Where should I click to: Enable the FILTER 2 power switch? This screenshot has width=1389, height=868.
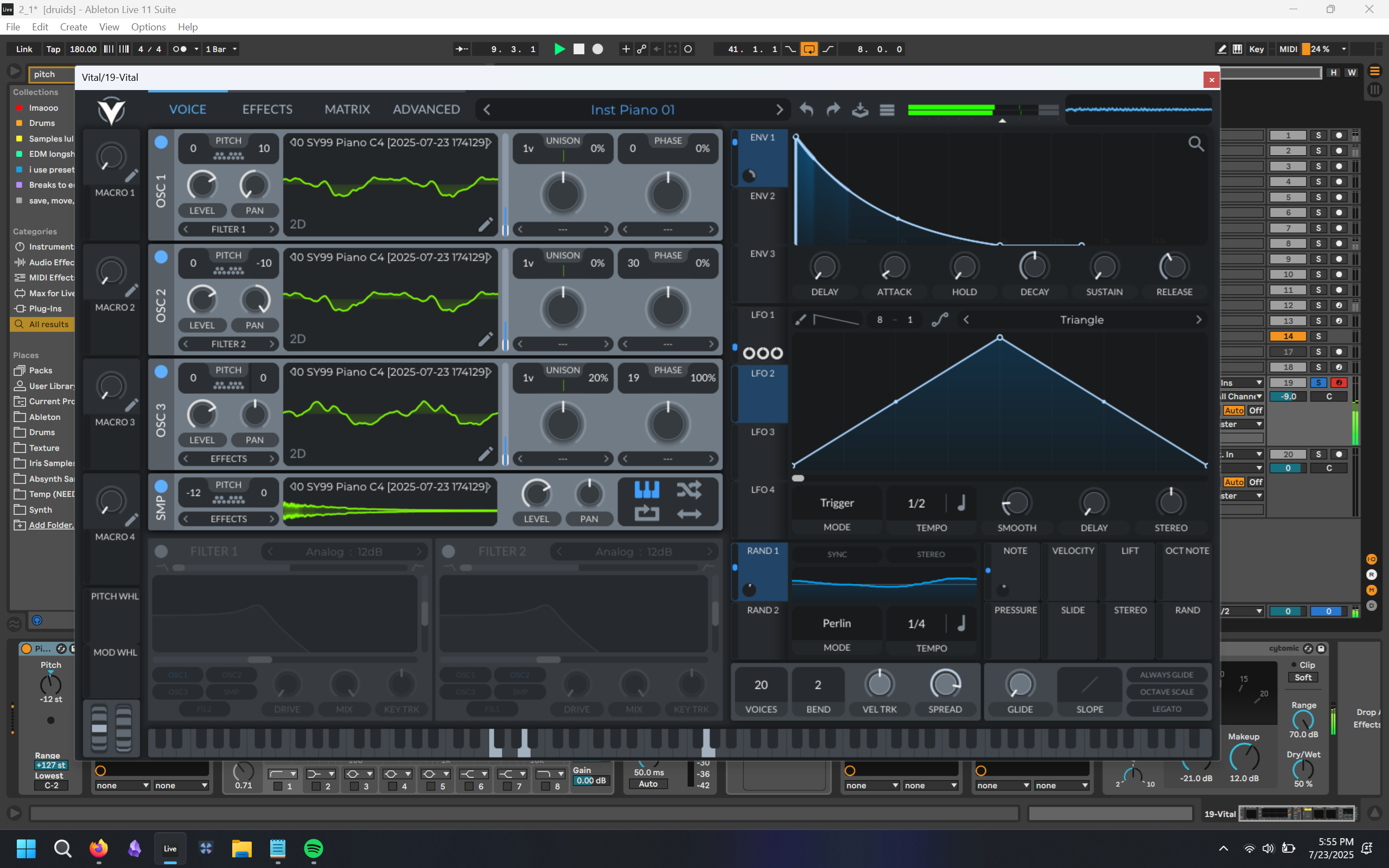tap(449, 551)
